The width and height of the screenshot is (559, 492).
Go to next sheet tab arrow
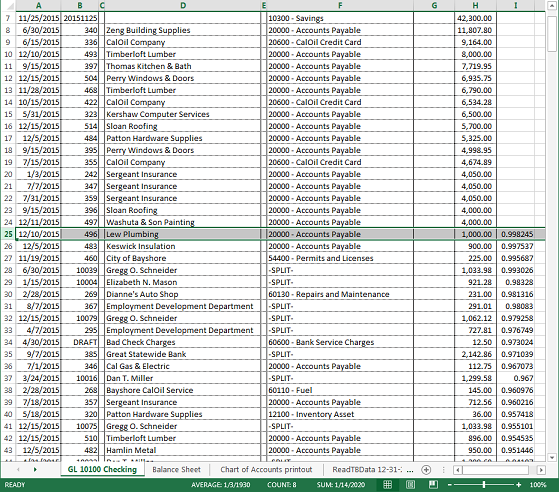point(35,470)
